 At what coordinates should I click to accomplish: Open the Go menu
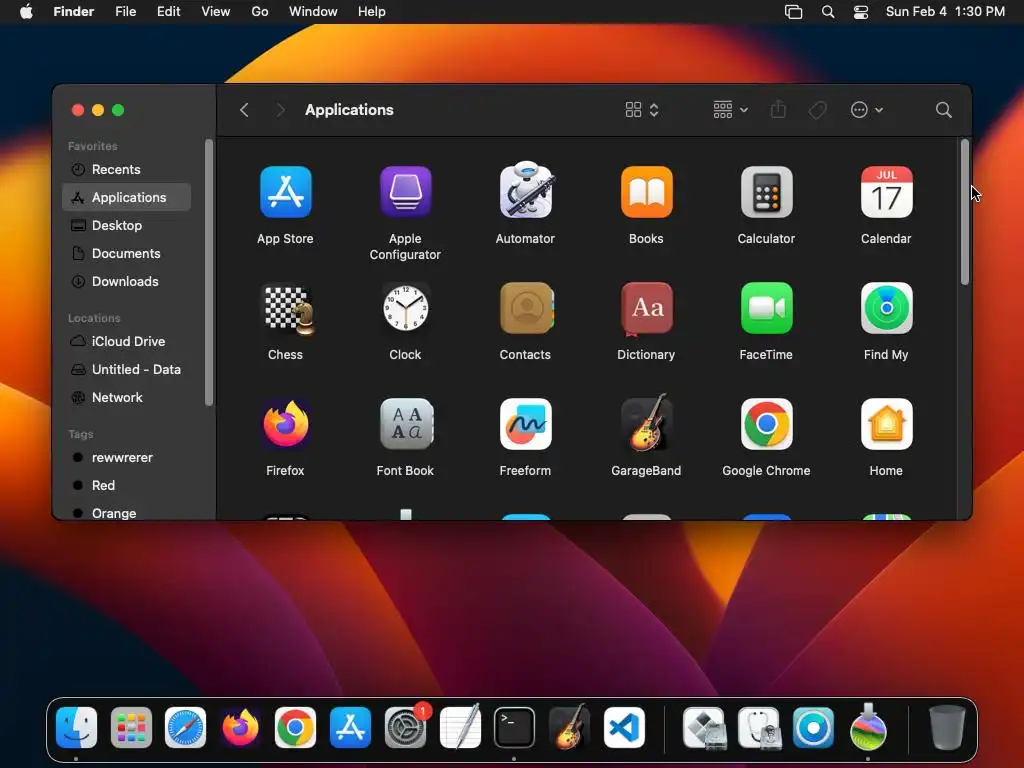pyautogui.click(x=260, y=12)
